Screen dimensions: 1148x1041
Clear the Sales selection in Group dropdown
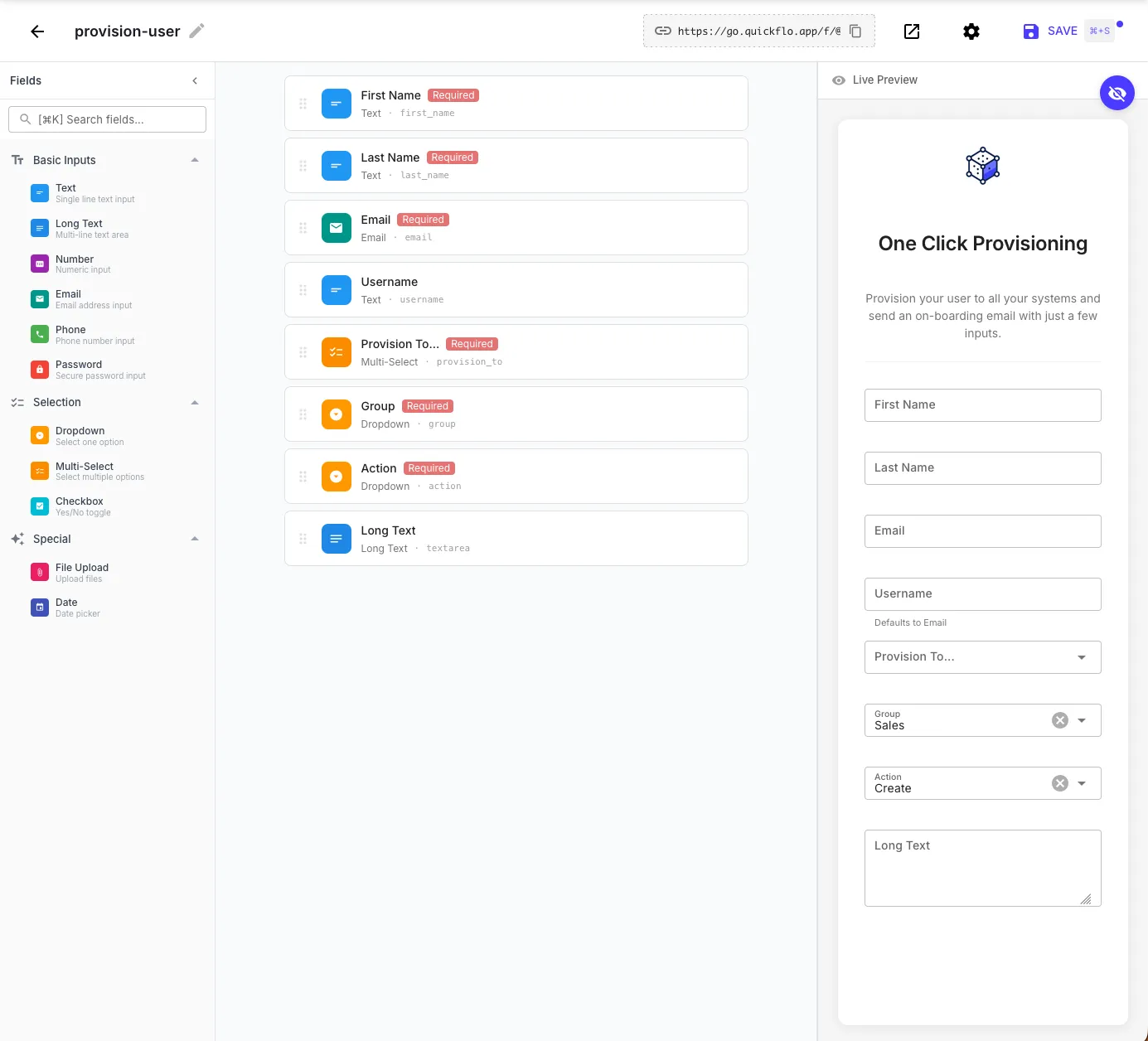pyautogui.click(x=1059, y=719)
